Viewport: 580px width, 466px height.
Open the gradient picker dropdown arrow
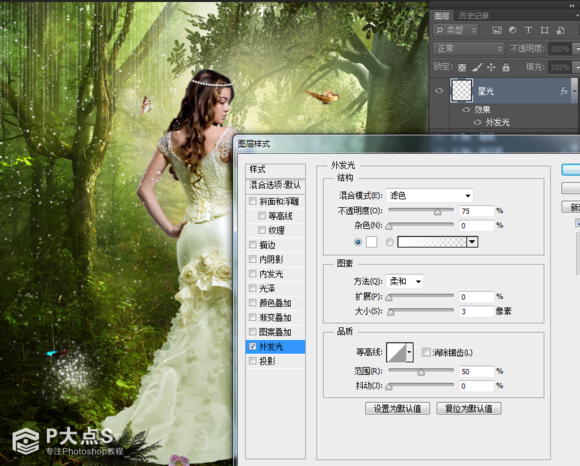472,242
